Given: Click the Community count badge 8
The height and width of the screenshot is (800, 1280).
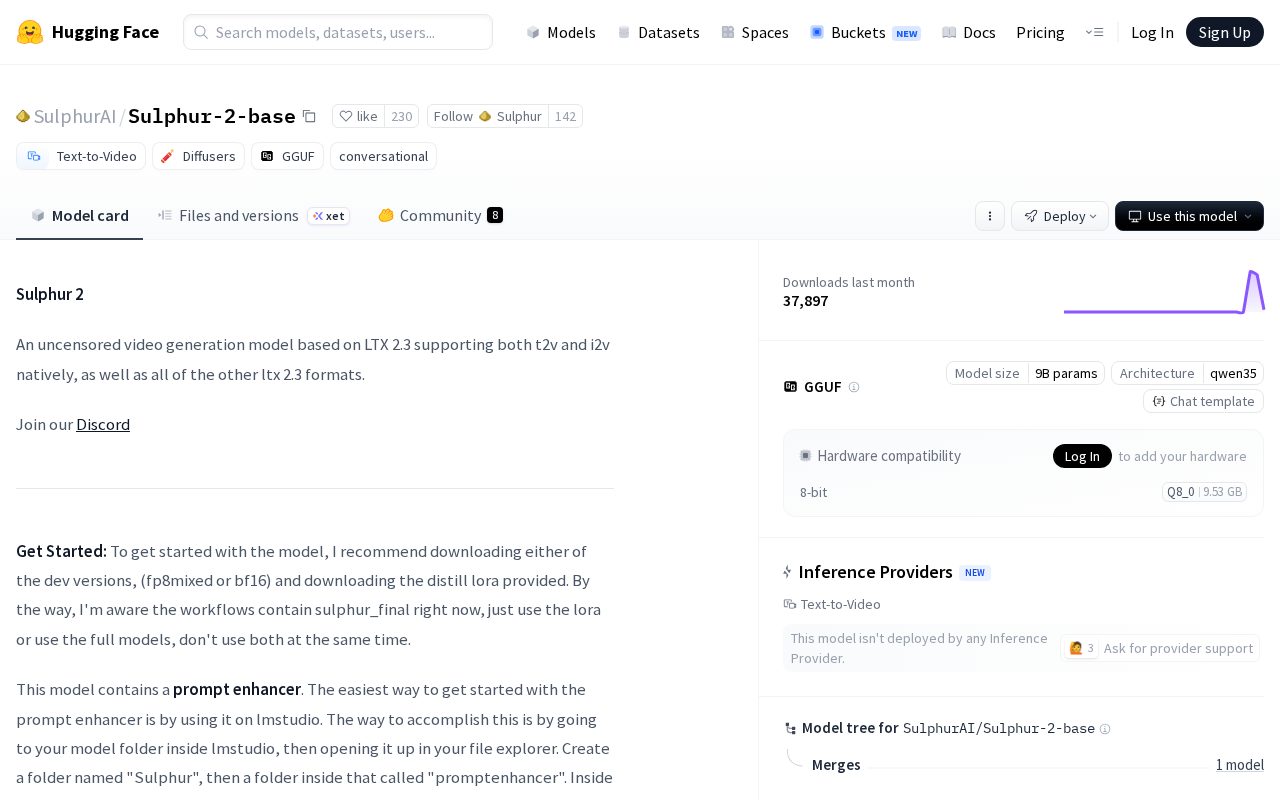Looking at the screenshot, I should (495, 215).
